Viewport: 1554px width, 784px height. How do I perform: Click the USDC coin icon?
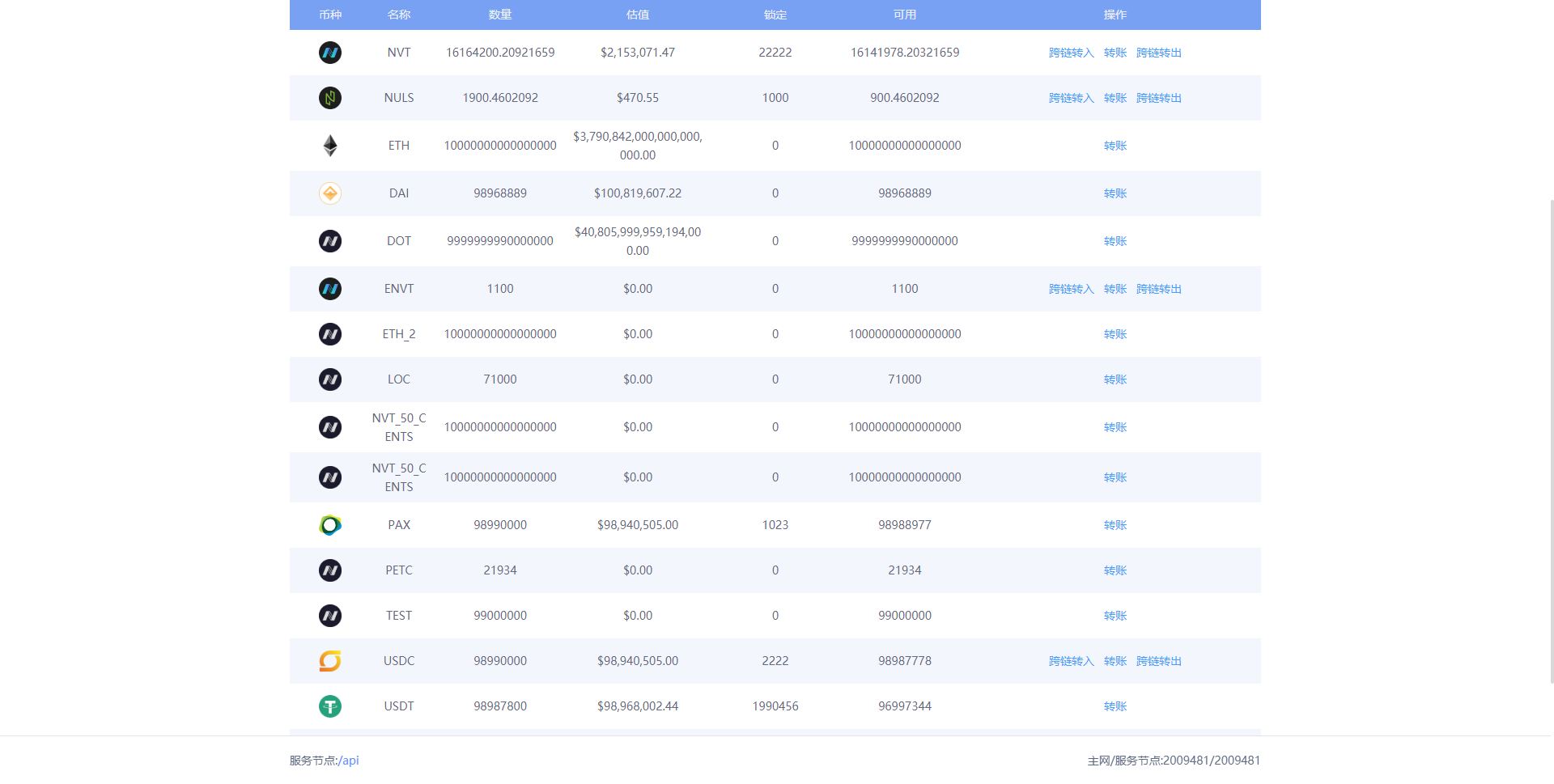[330, 661]
